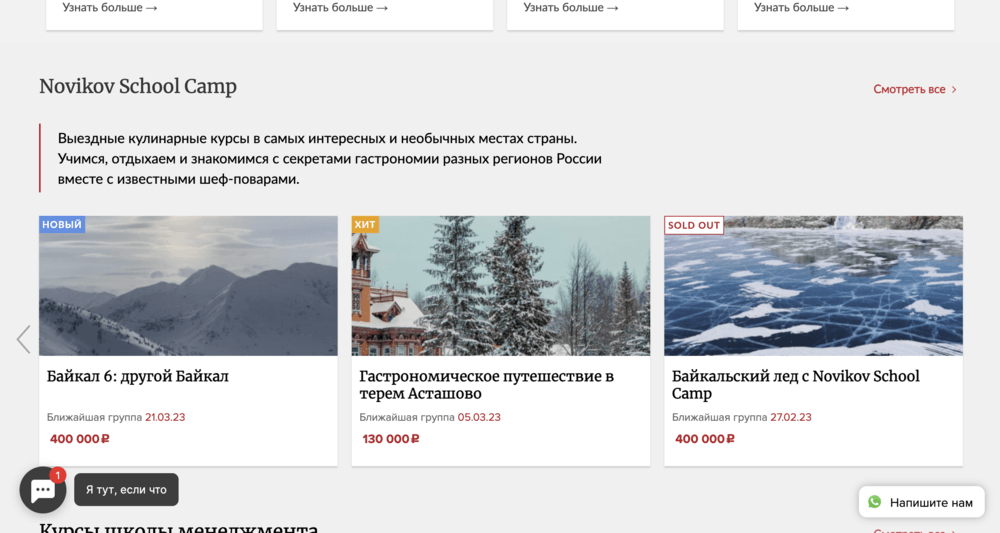Click the Курсы школы менеджмента heading
Image resolution: width=1000 pixels, height=533 pixels.
point(179,528)
